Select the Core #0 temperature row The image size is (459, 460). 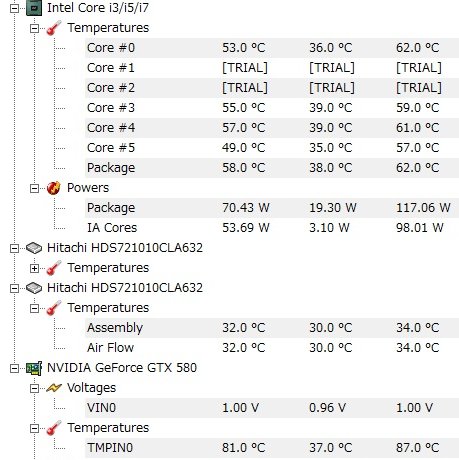click(x=272, y=48)
